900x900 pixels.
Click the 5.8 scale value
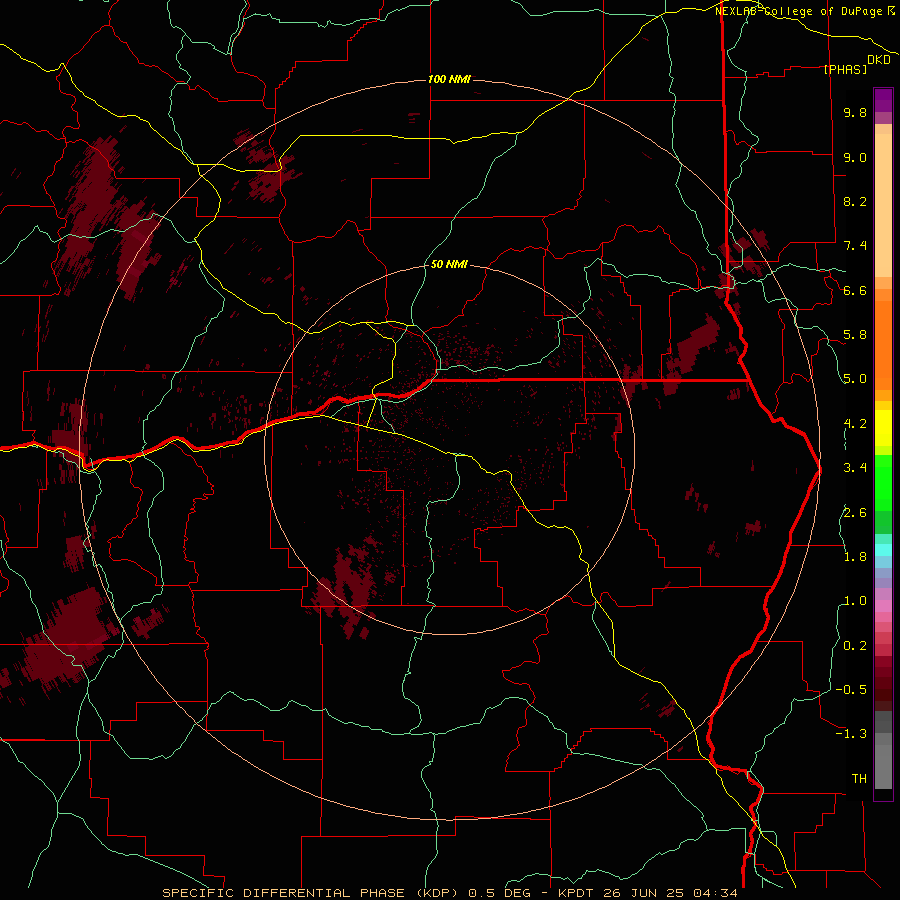coord(855,335)
